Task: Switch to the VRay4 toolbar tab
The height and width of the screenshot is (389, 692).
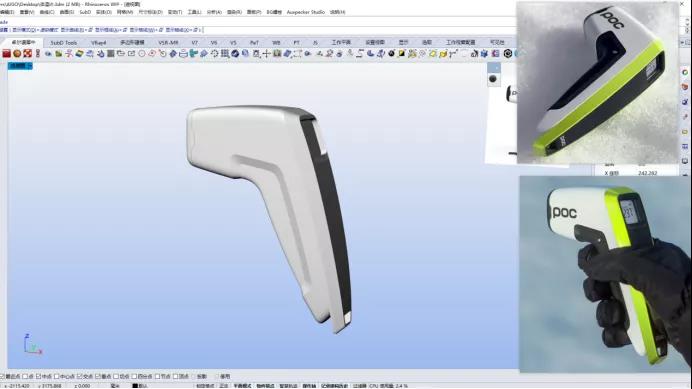Action: pos(98,42)
